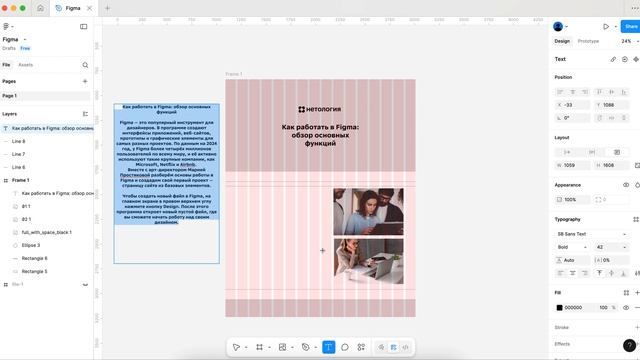Search in the file panel
The image size is (640, 360).
click(85, 65)
